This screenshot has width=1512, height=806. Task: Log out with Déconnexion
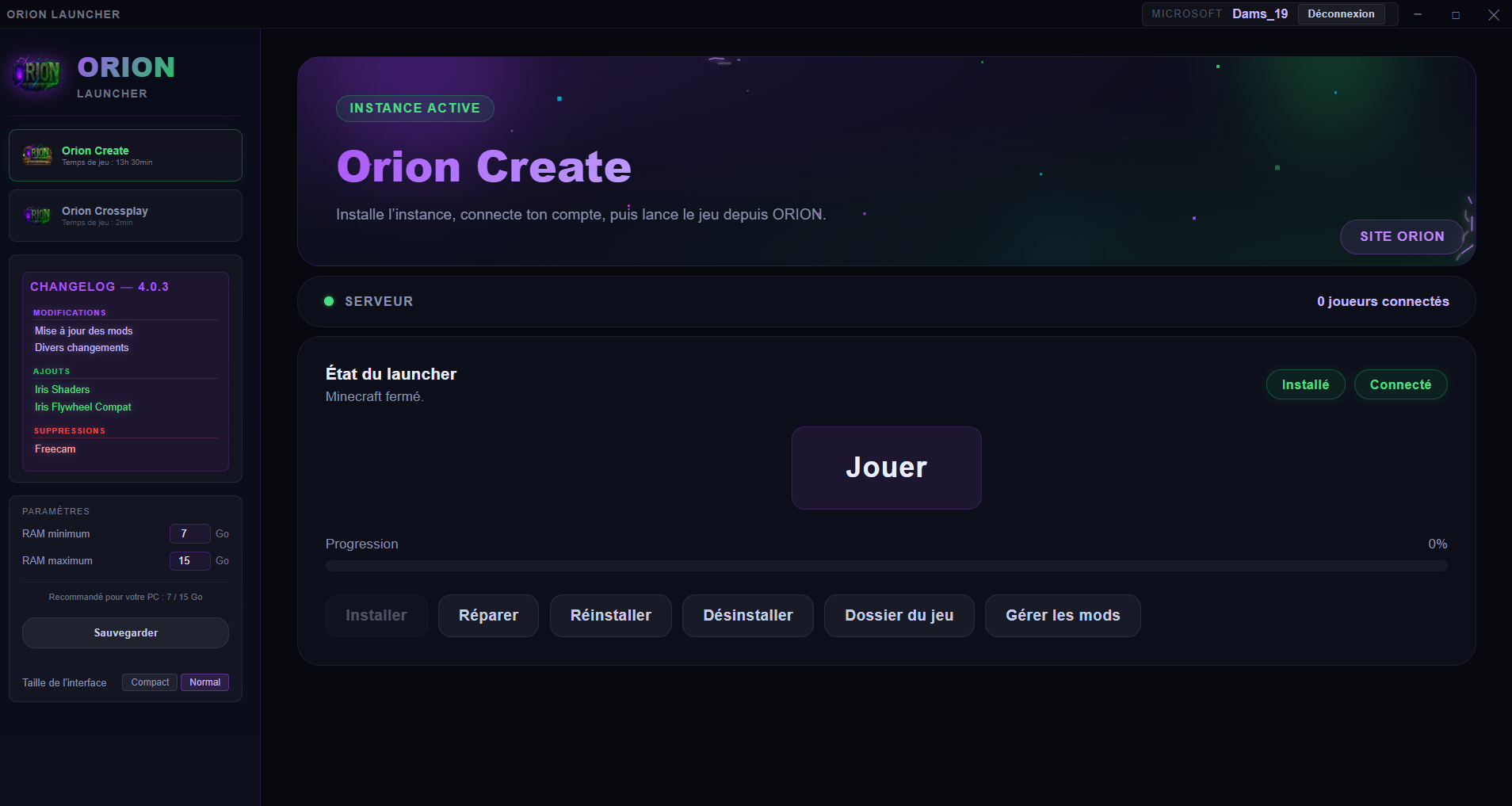[x=1341, y=14]
